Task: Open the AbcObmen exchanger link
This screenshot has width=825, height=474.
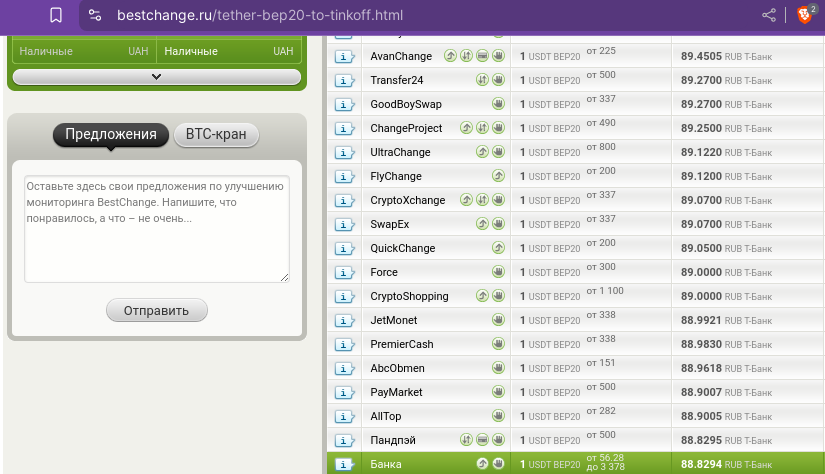Action: tap(397, 368)
